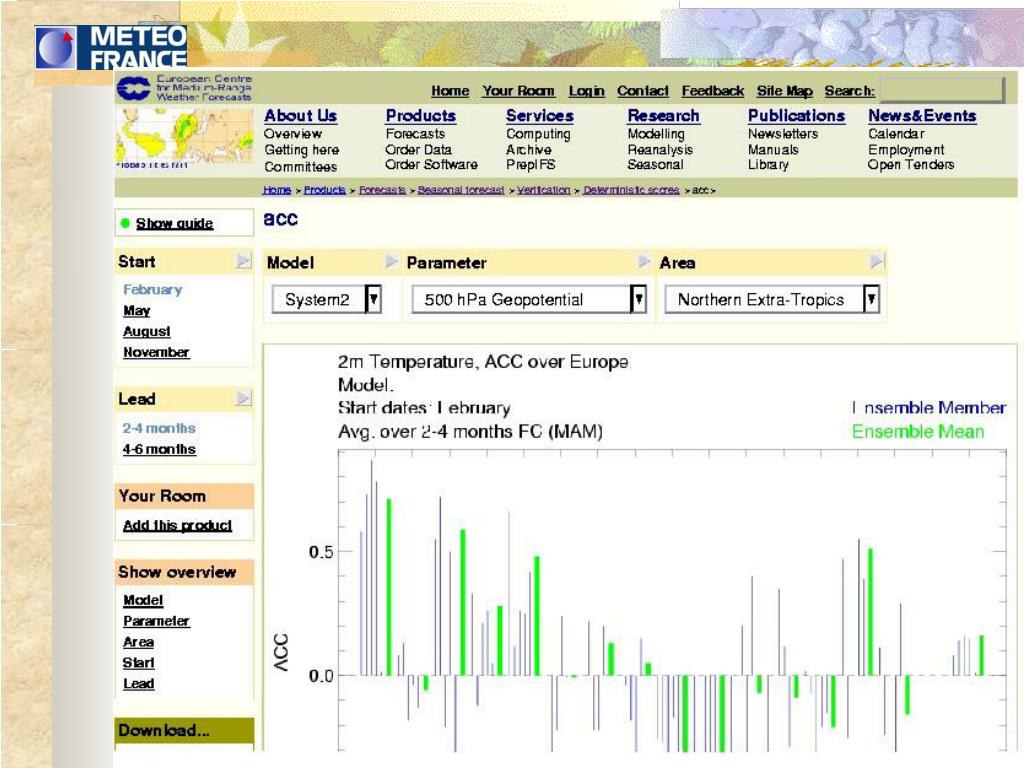Click the Seasonal forecast breadcrumb link
Screen dimensions: 1024x768
(x=460, y=190)
